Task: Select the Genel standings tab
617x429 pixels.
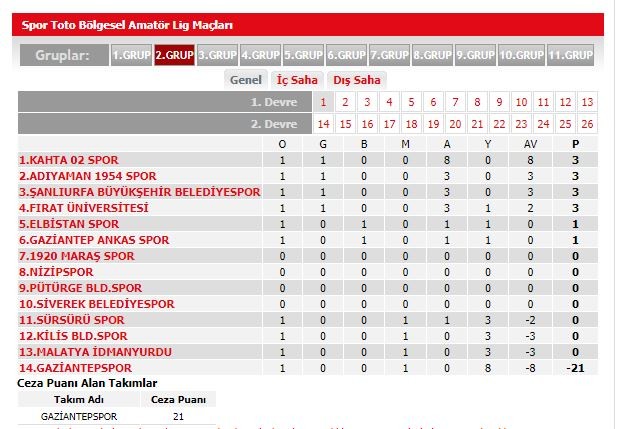Action: point(246,80)
